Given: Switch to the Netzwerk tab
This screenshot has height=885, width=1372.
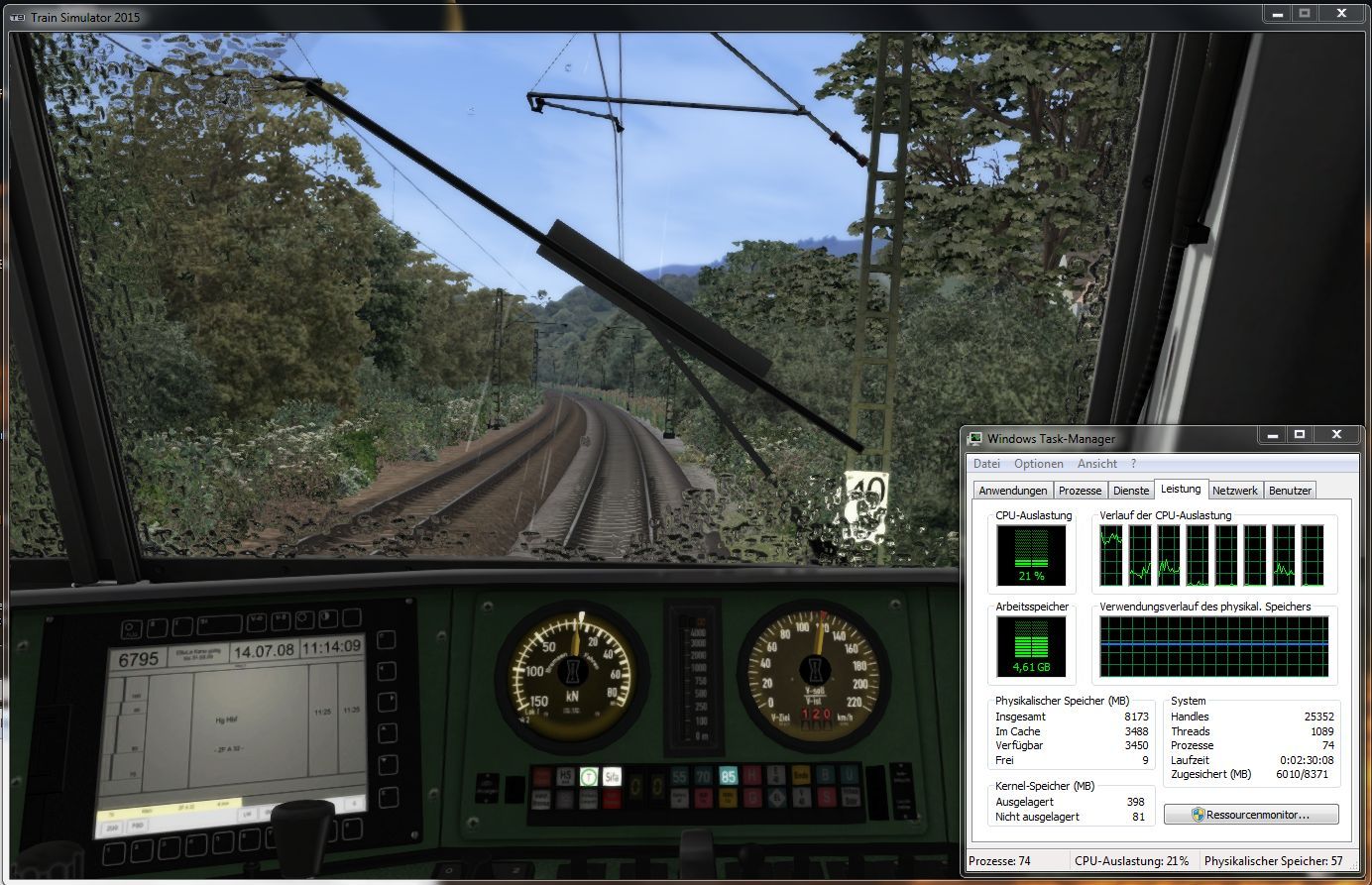Looking at the screenshot, I should click(x=1235, y=491).
